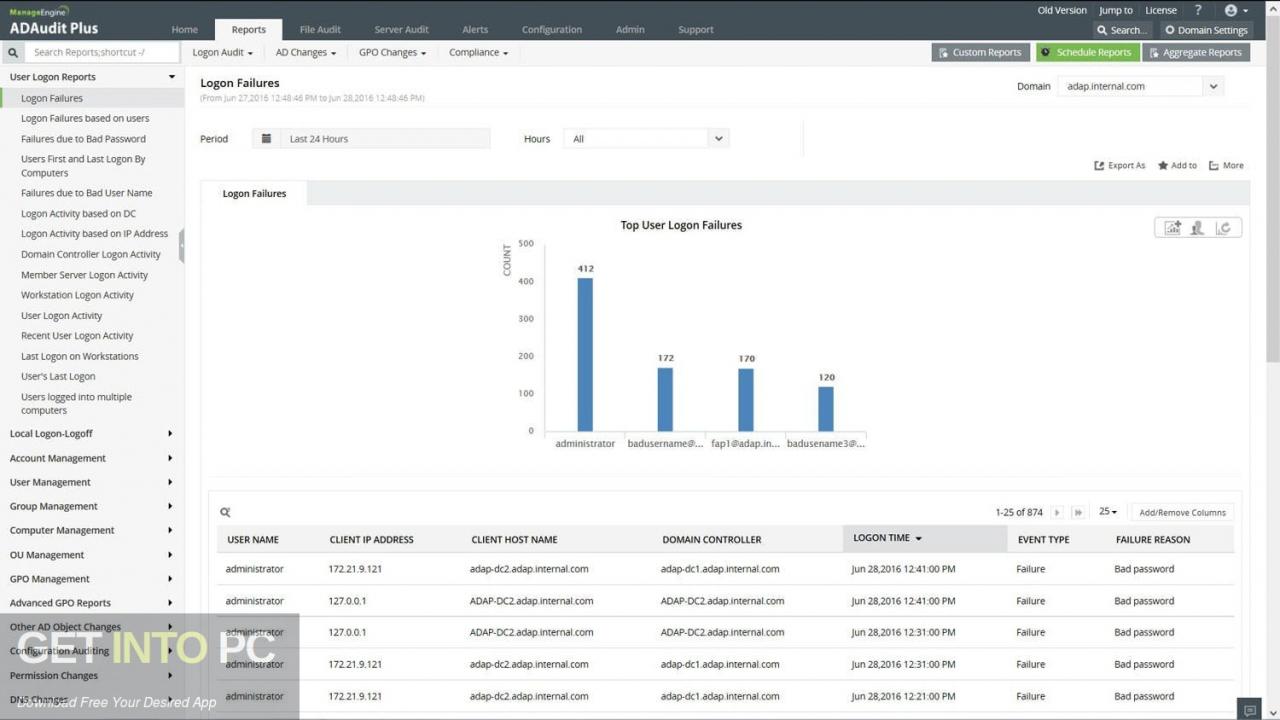Screen dimensions: 1280x720
Task: Click the Aggregate Reports button
Action: click(1196, 52)
